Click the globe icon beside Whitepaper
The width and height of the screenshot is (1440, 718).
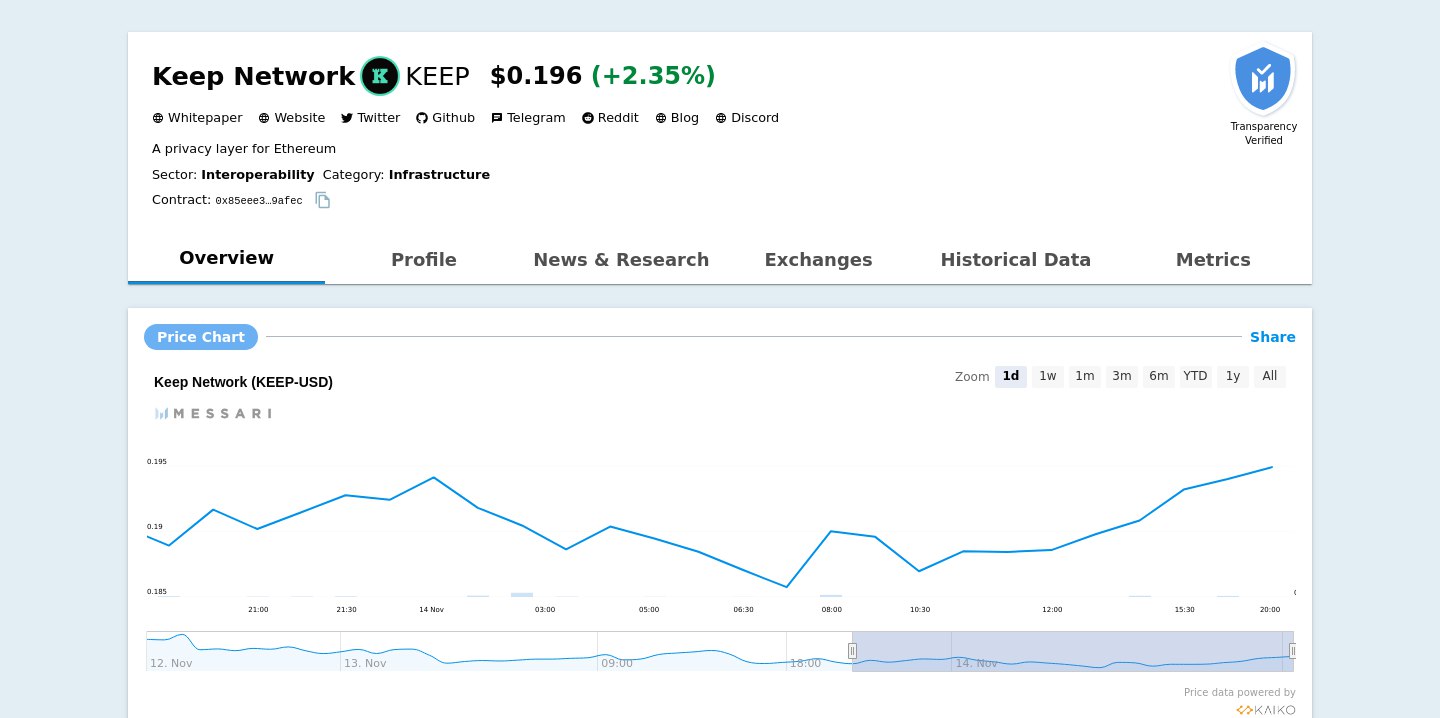(158, 118)
